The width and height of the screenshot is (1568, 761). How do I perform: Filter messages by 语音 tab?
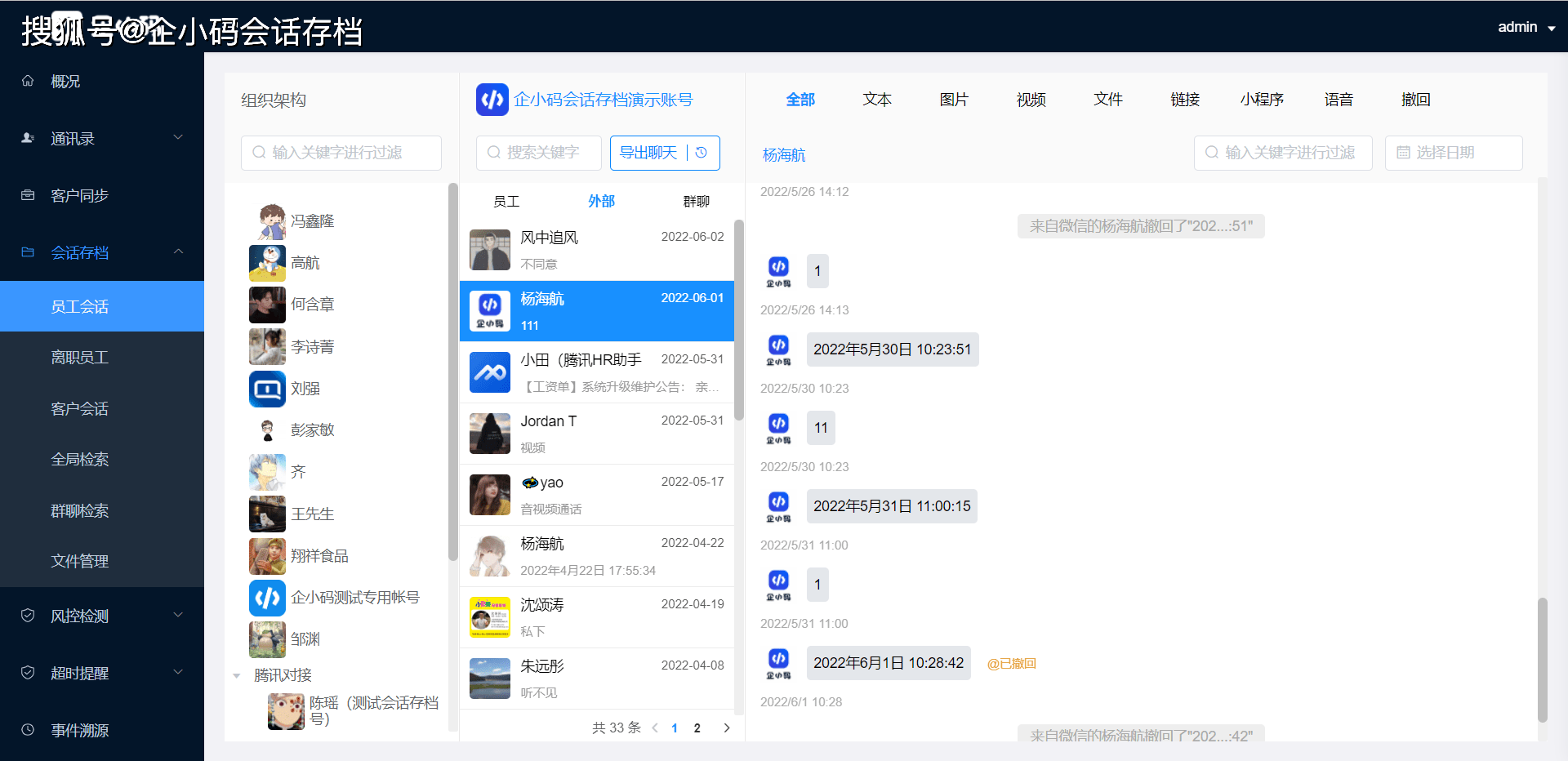[x=1339, y=100]
